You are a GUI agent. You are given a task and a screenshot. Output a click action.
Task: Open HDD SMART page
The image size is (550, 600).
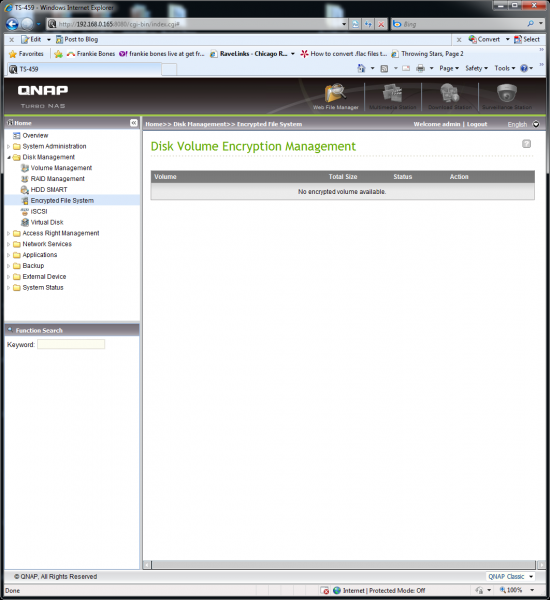coord(49,189)
